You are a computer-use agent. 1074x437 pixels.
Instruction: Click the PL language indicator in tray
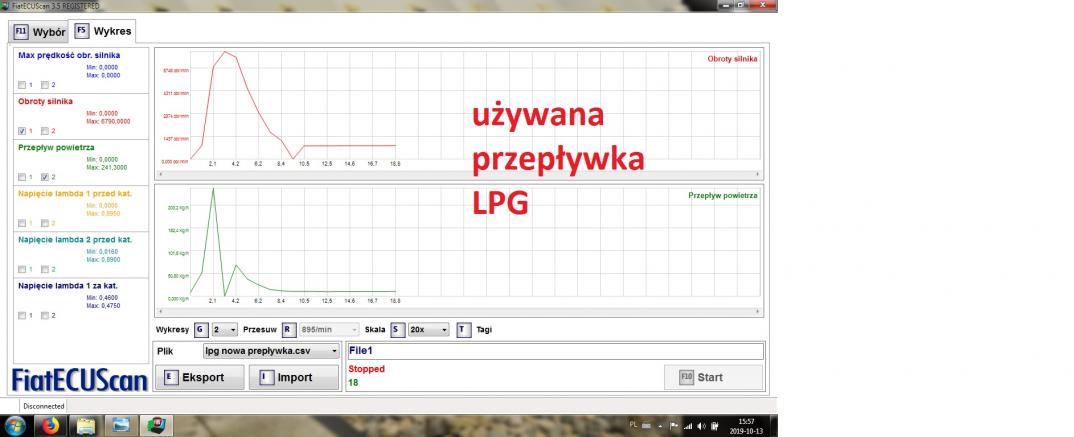pyautogui.click(x=633, y=425)
